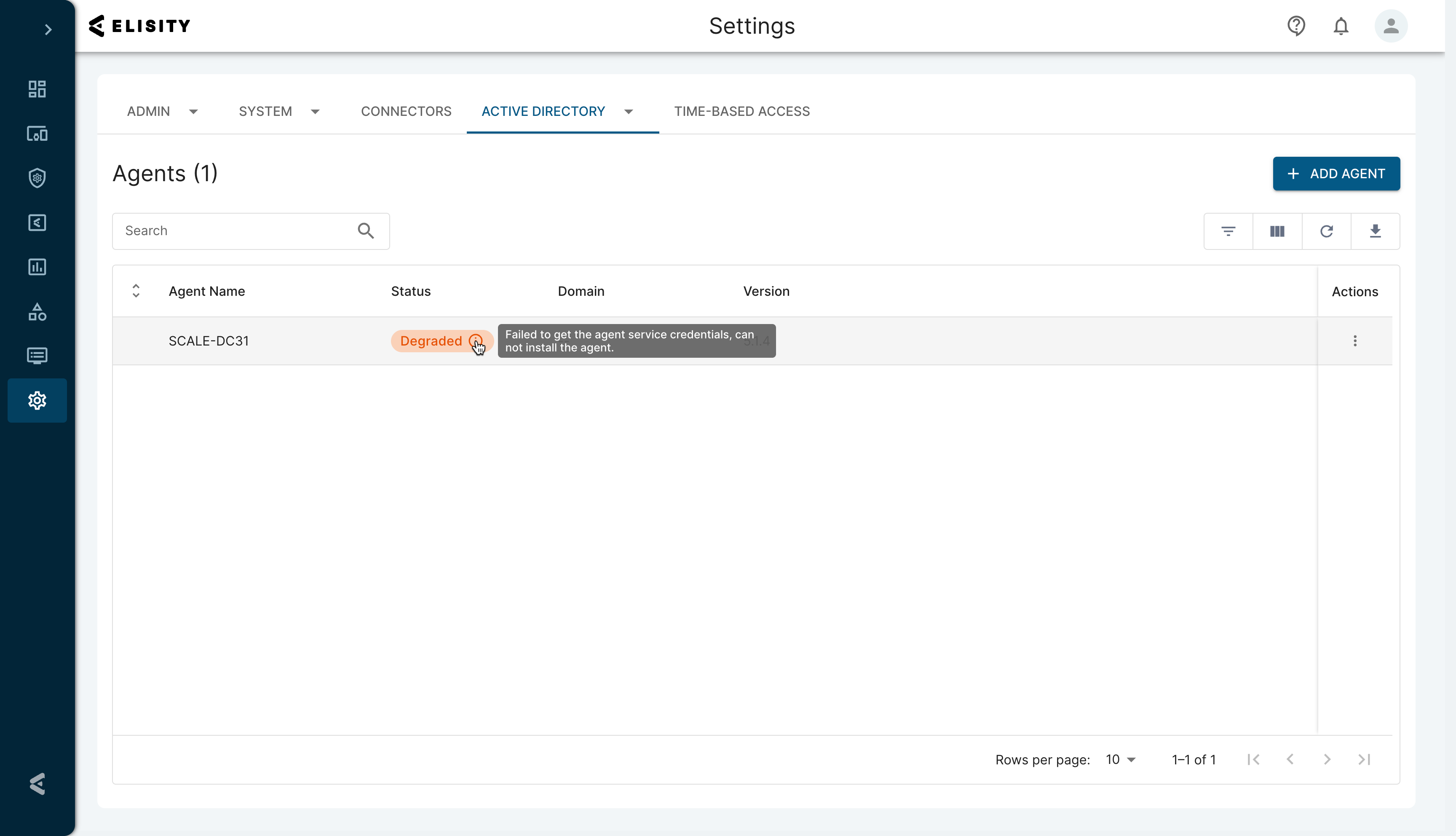Select the Console sidebar icon
This screenshot has height=836, width=1456.
[37, 356]
